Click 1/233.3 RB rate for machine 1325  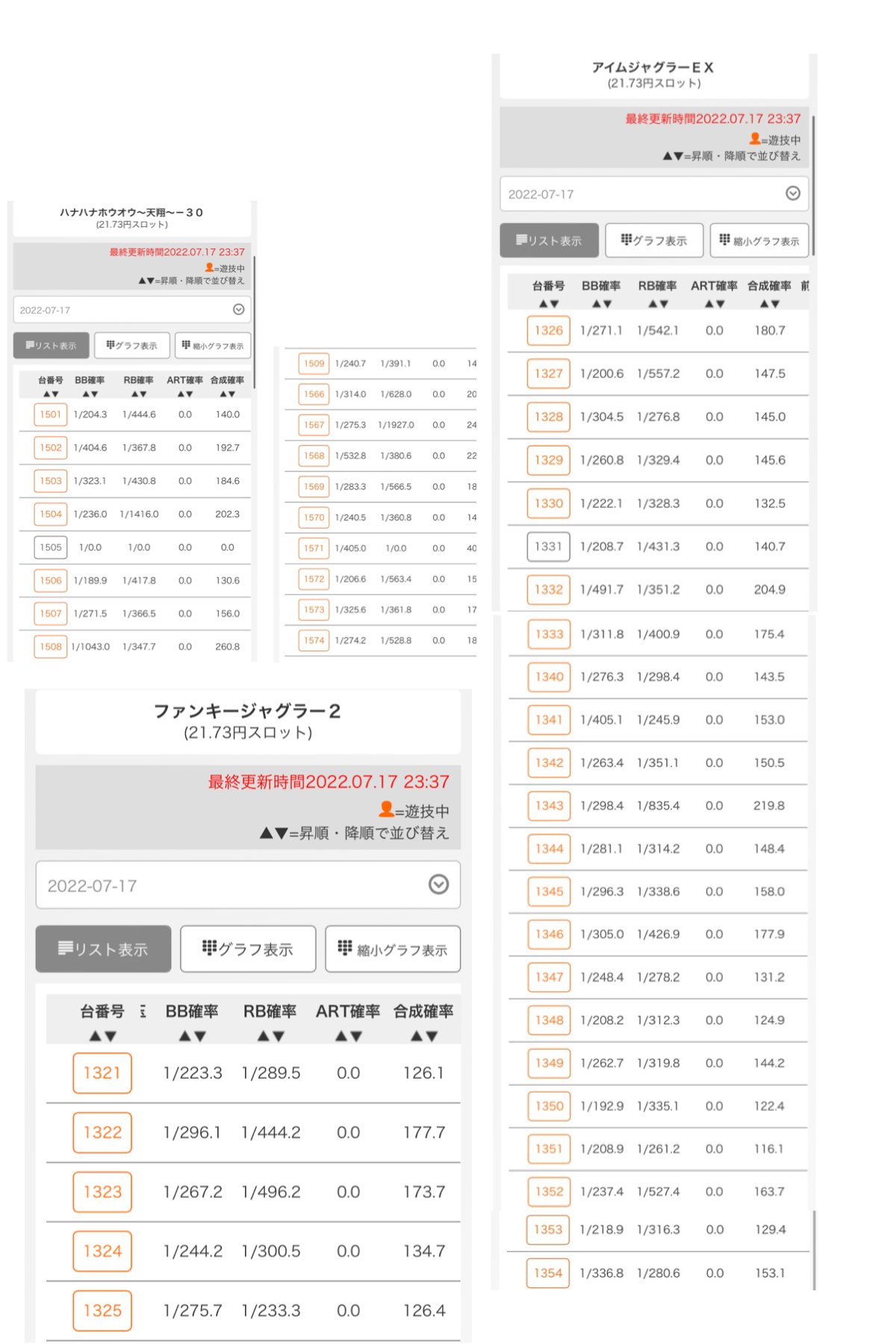tap(271, 1310)
